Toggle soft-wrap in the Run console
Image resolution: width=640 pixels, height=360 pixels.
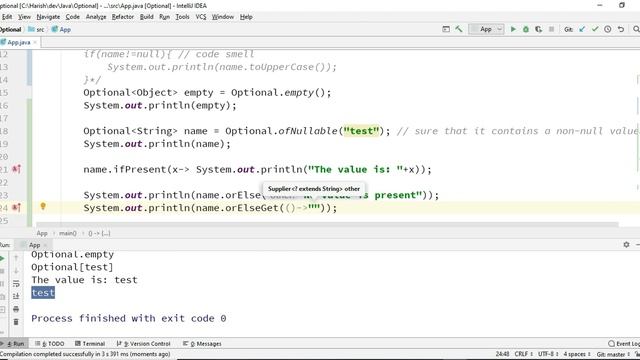(16, 283)
